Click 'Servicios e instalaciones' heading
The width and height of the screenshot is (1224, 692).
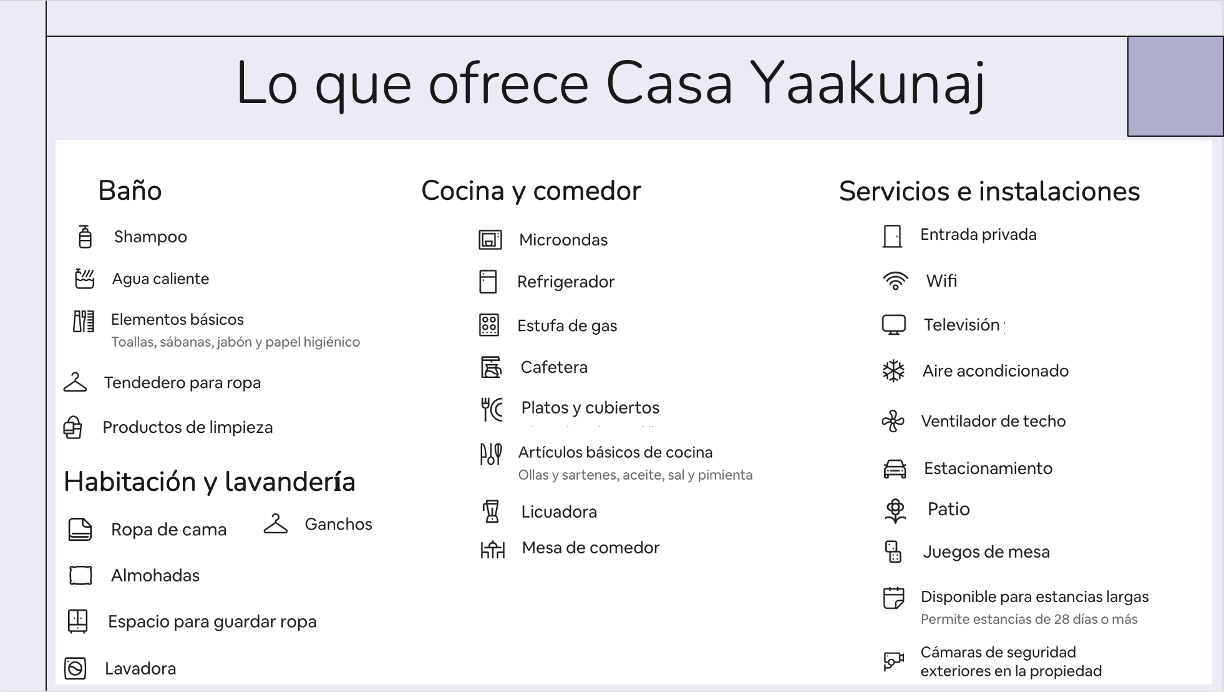(x=989, y=191)
